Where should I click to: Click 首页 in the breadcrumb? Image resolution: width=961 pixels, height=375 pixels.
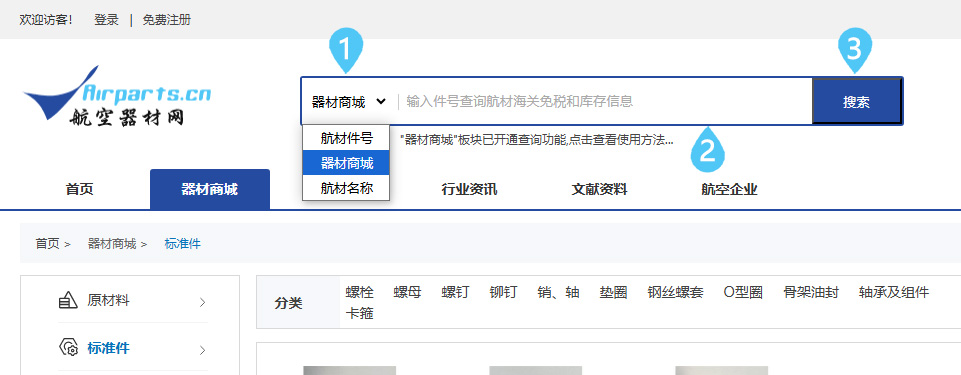click(x=47, y=244)
